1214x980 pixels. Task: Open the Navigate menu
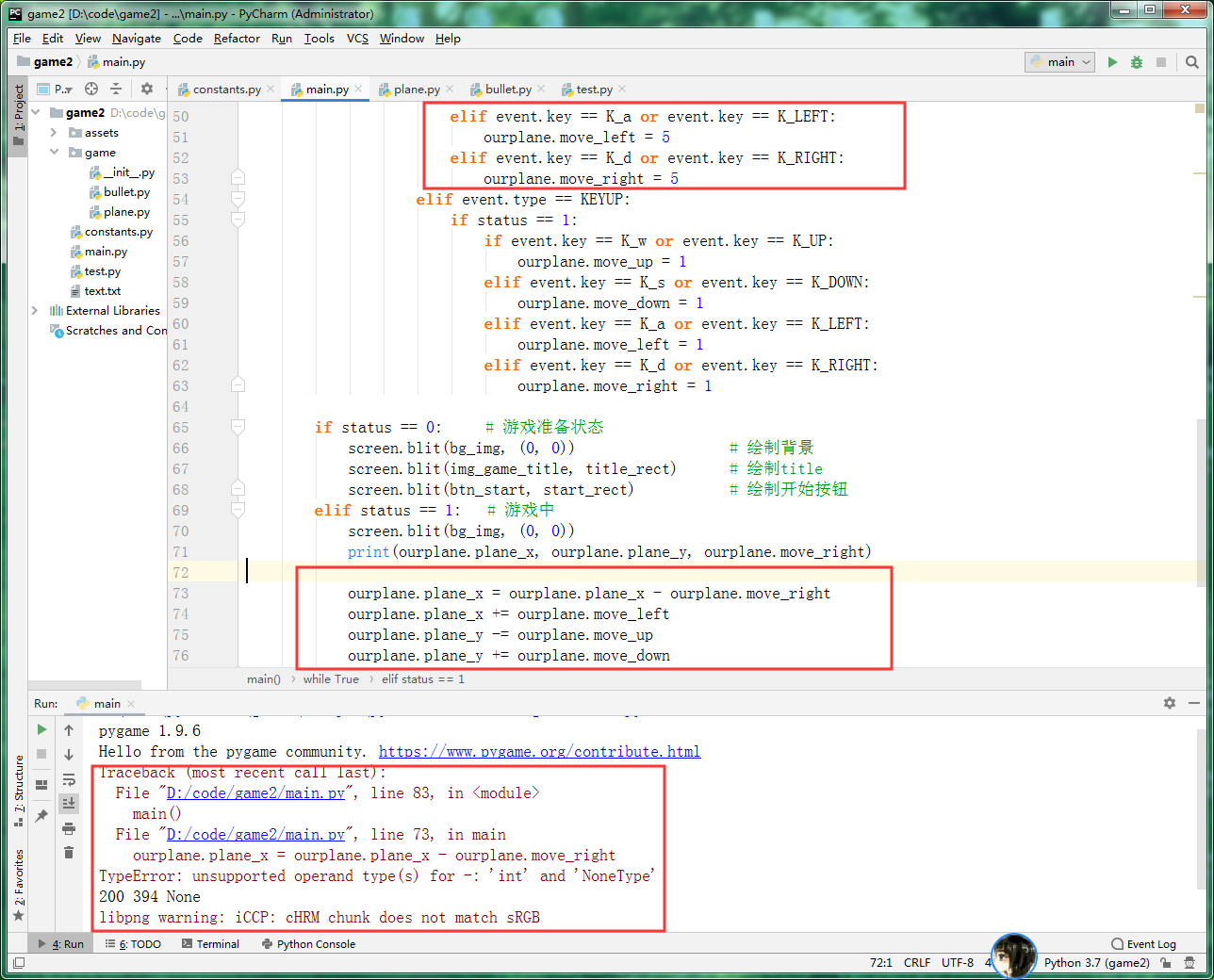coord(137,39)
